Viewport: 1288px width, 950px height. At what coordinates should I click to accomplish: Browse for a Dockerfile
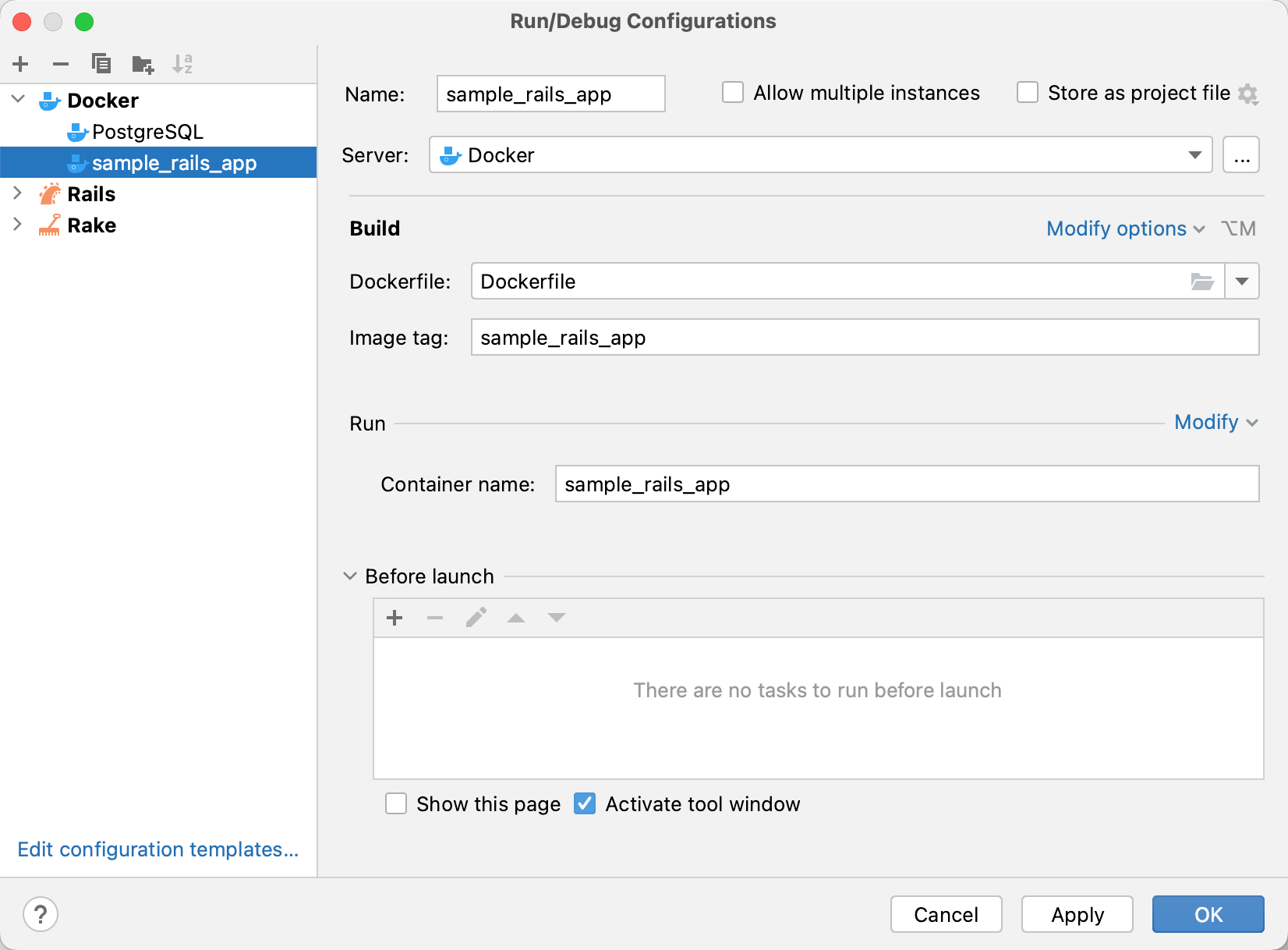coord(1202,282)
